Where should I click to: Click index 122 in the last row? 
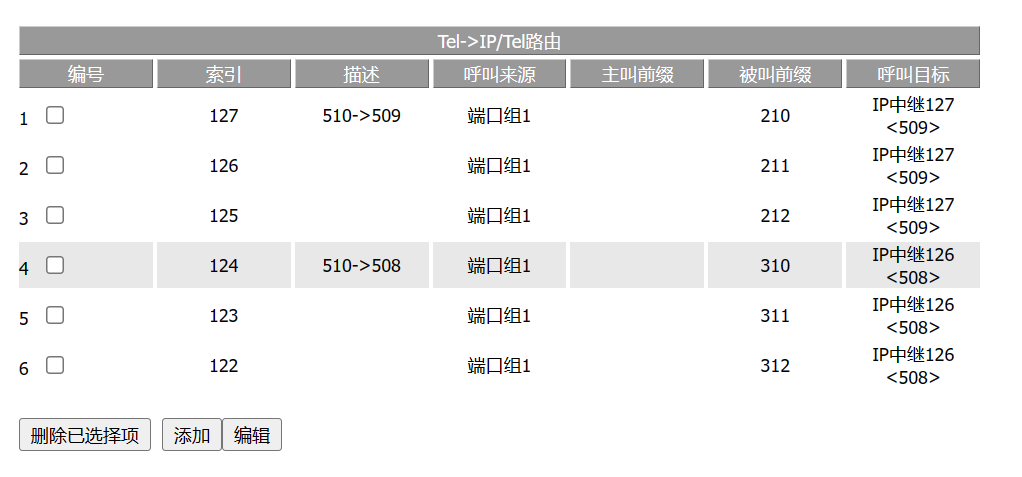click(224, 366)
